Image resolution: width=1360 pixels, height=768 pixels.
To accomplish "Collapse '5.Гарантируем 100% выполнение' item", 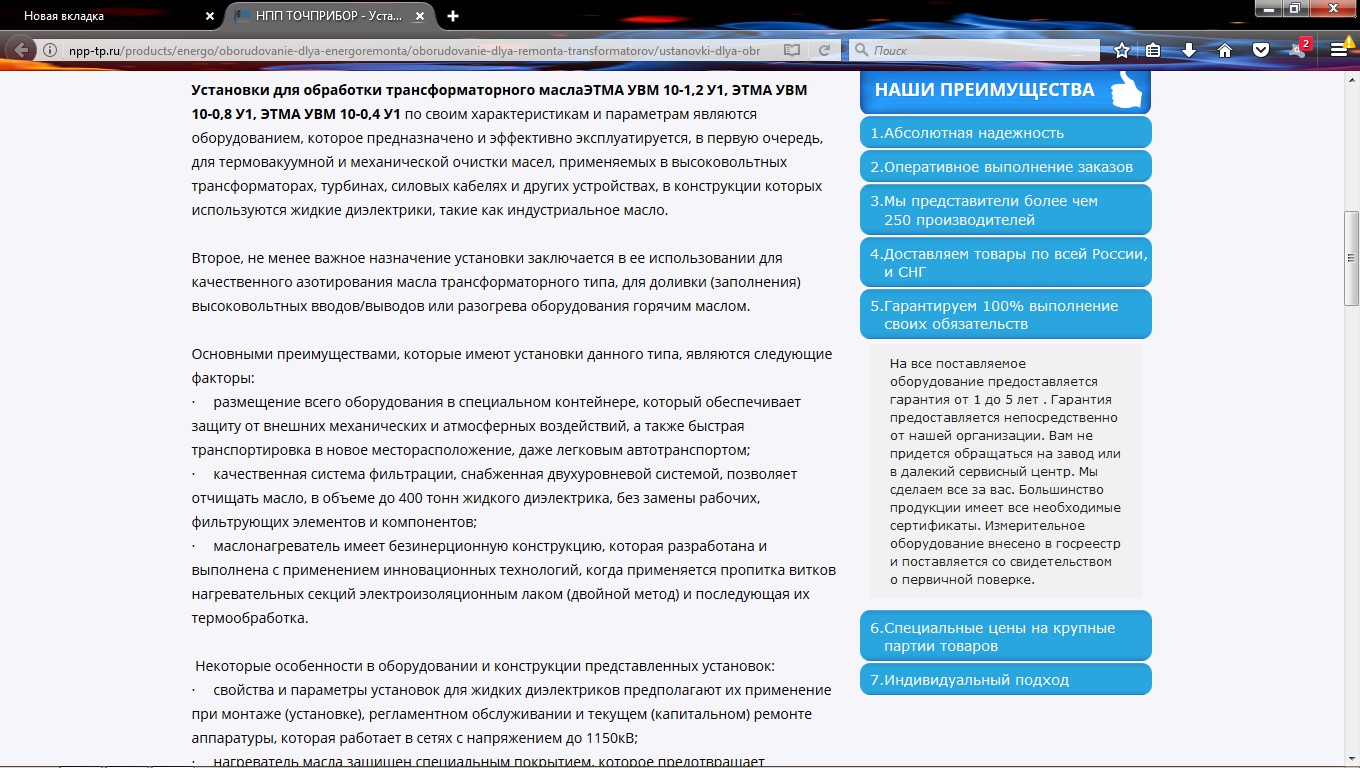I will pyautogui.click(x=1005, y=314).
